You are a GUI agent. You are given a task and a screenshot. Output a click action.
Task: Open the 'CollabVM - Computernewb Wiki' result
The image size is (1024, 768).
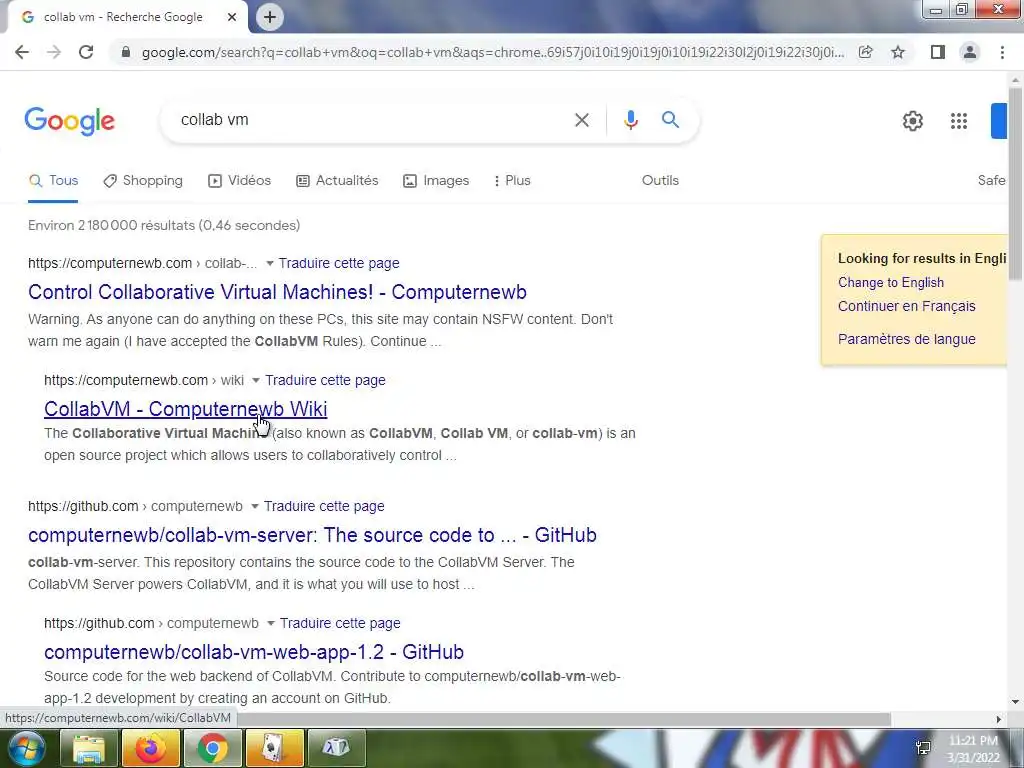pyautogui.click(x=185, y=409)
